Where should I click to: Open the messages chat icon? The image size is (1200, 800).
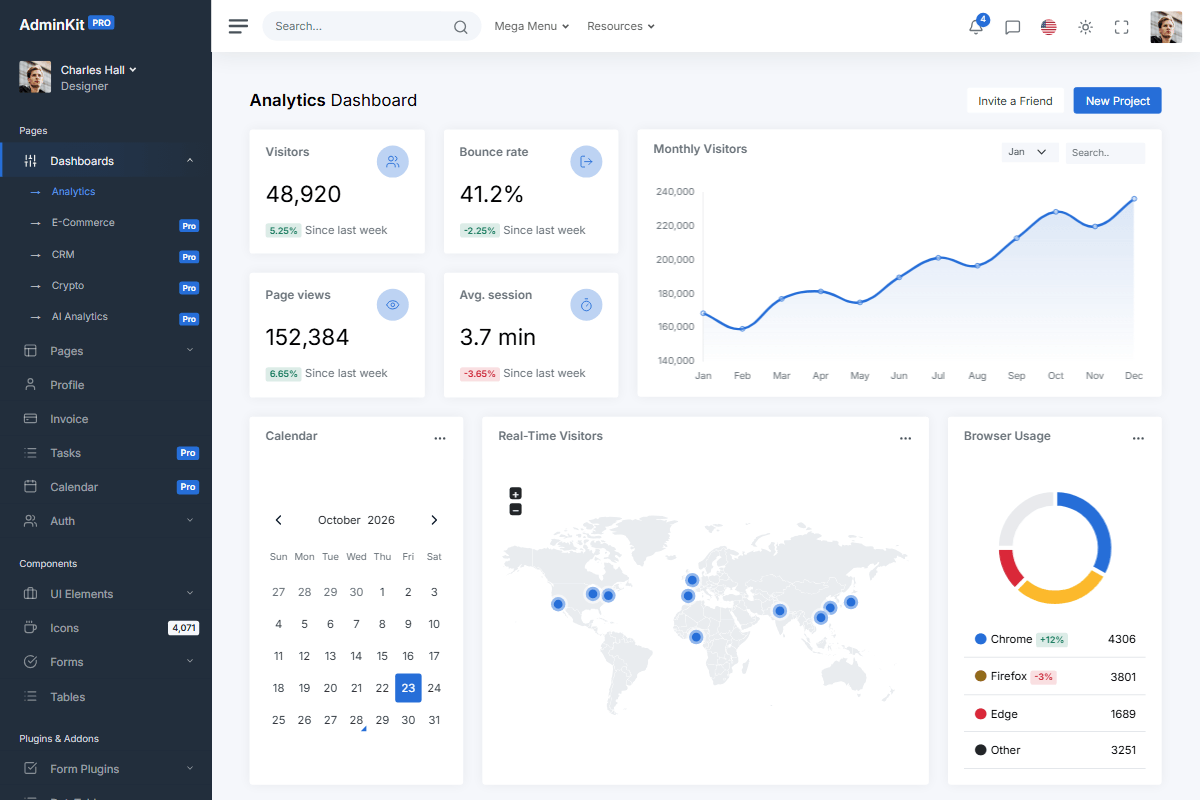pyautogui.click(x=1012, y=27)
